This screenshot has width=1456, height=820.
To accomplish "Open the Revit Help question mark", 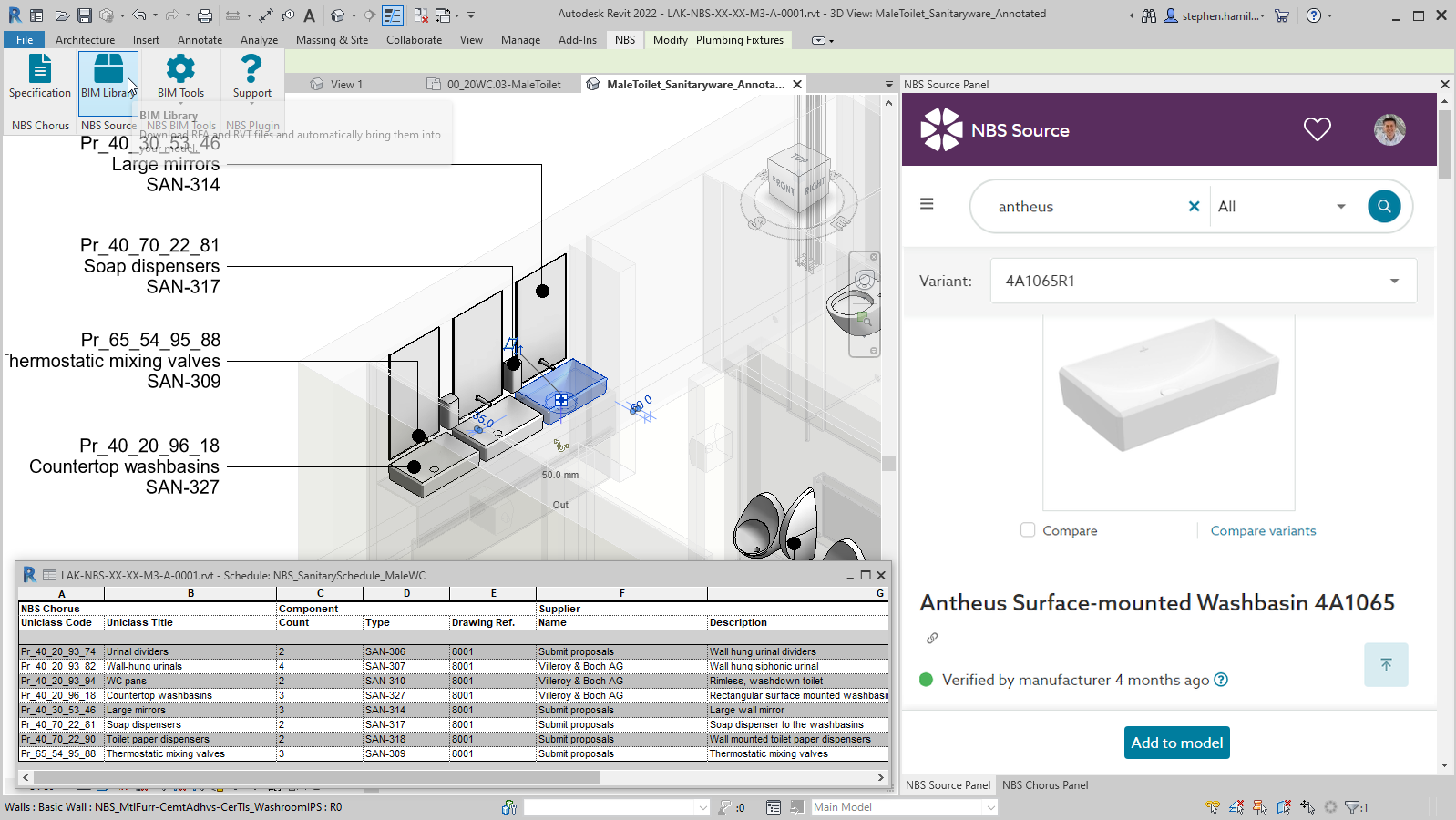I will pos(1313,15).
